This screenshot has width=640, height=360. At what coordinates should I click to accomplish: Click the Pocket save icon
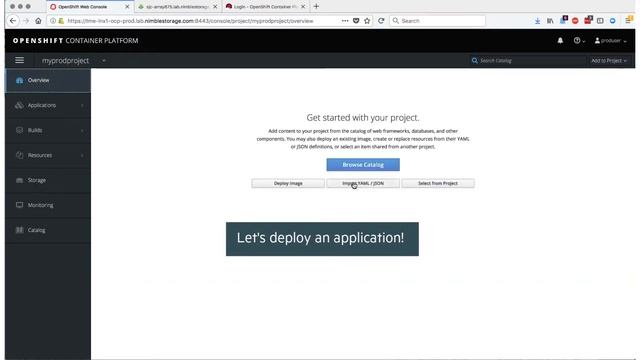(356, 20)
